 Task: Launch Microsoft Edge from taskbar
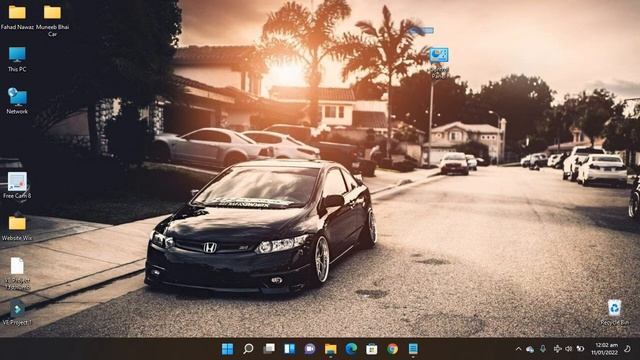pyautogui.click(x=351, y=349)
